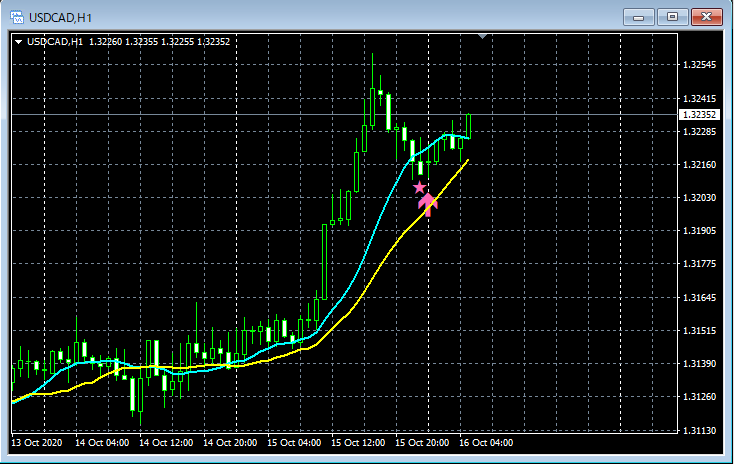Click the latest rightmost candlestick
Screen dimensions: 735x464
(468, 126)
